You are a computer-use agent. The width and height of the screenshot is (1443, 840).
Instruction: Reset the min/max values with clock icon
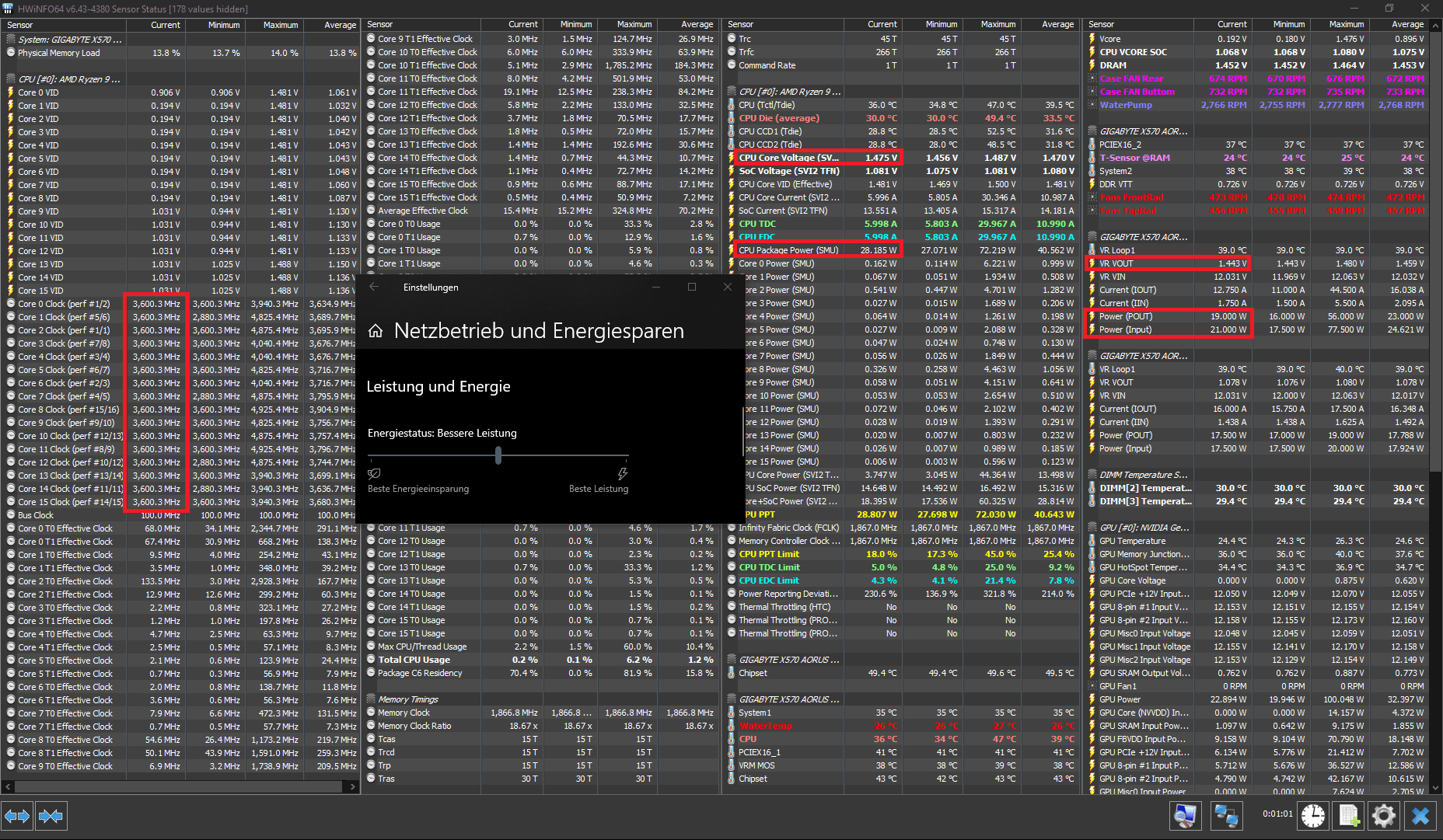(1313, 816)
